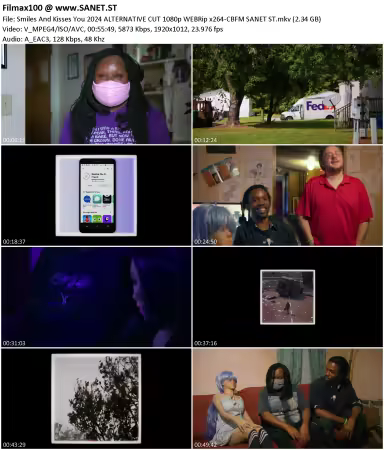Screen dimensions: 384x450
Task: Click the 00:12:24 timestamp label
Action: point(205,140)
